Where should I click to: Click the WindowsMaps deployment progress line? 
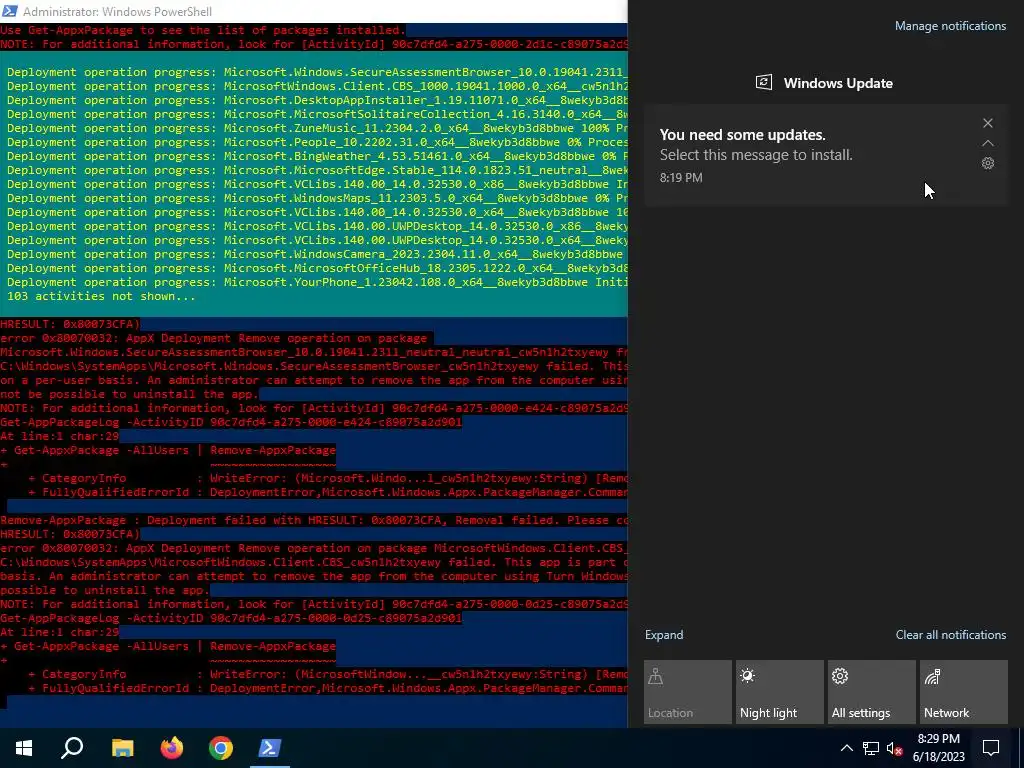317,198
